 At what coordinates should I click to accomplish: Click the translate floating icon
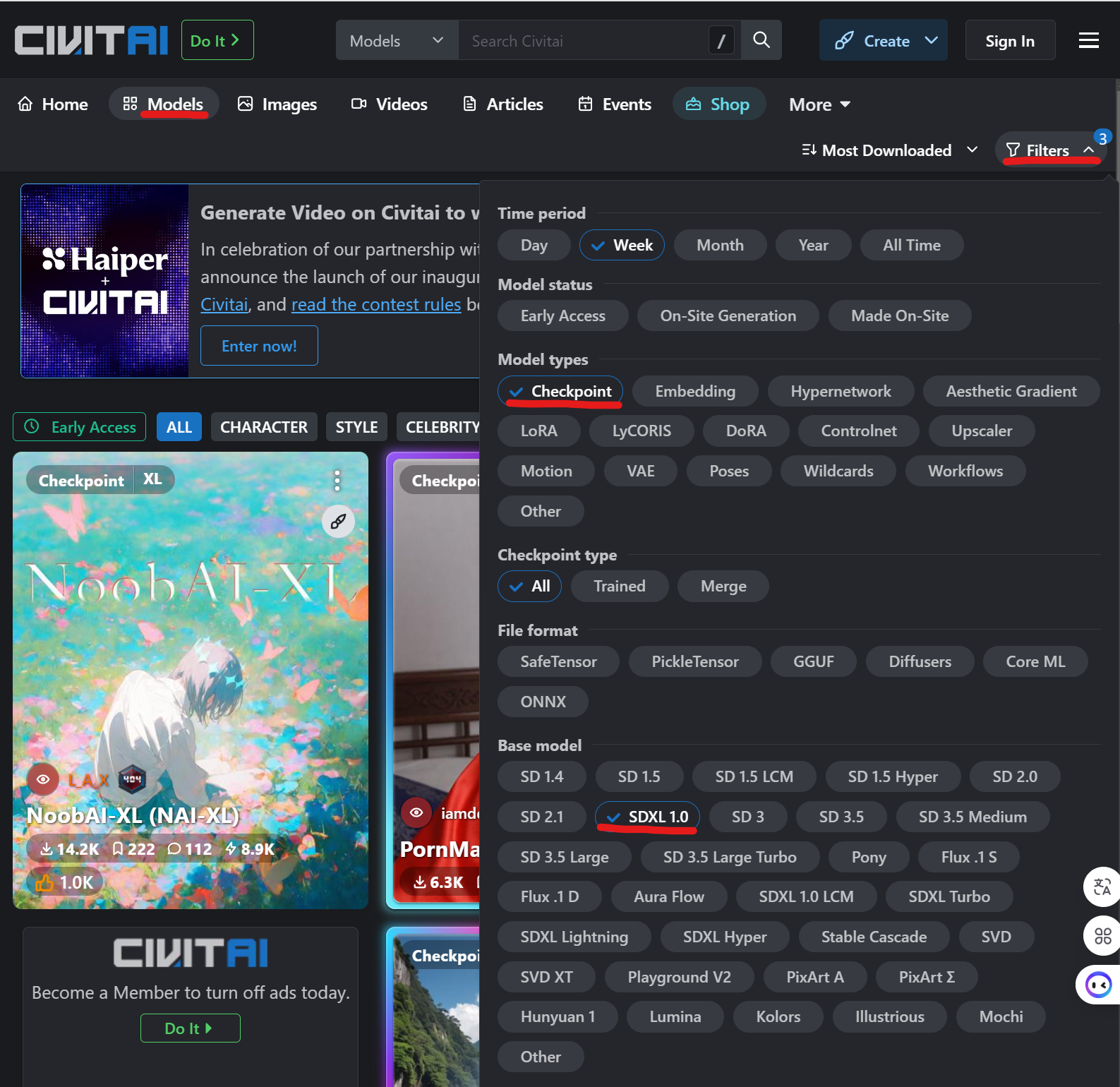point(1102,887)
